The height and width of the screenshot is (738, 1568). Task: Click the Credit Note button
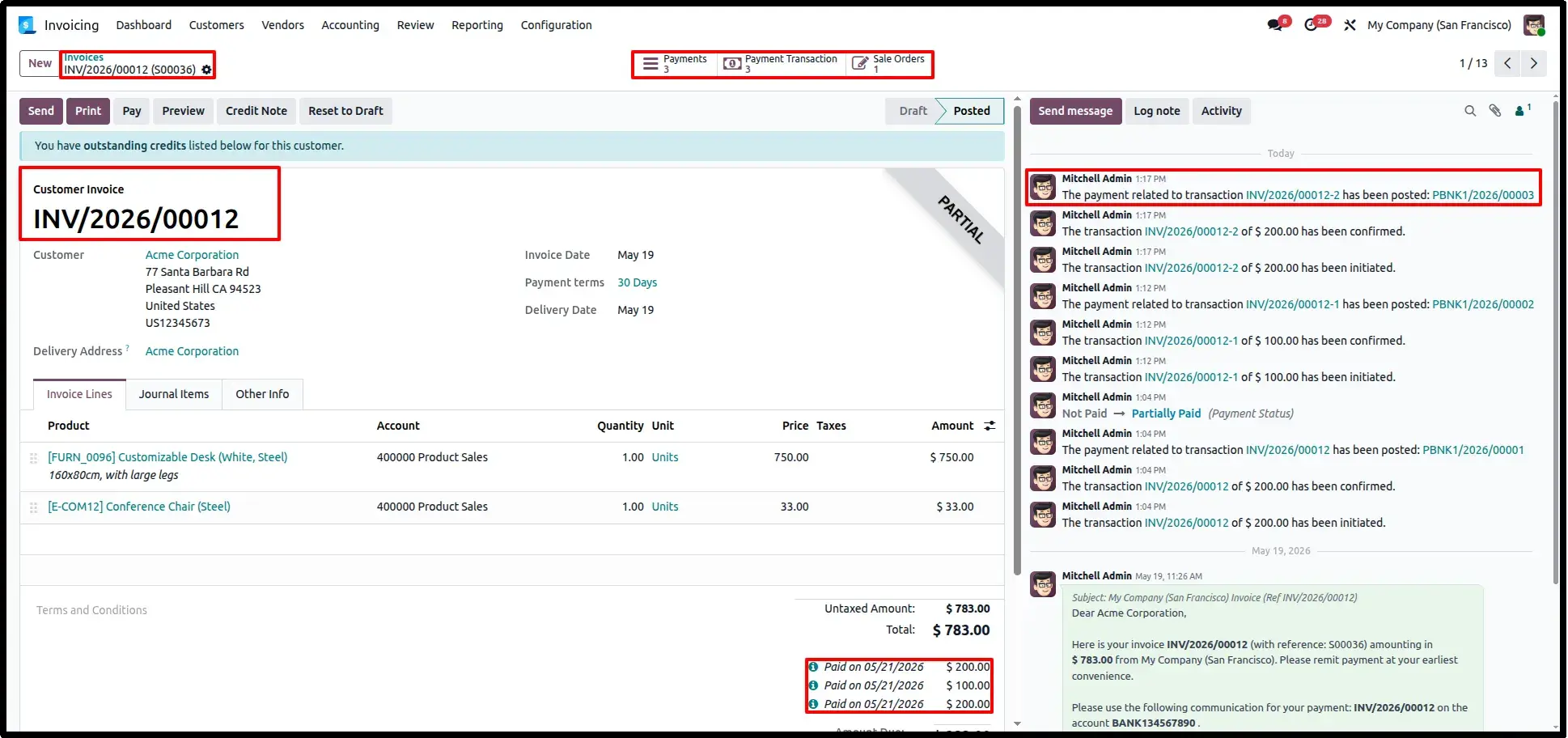pos(256,111)
